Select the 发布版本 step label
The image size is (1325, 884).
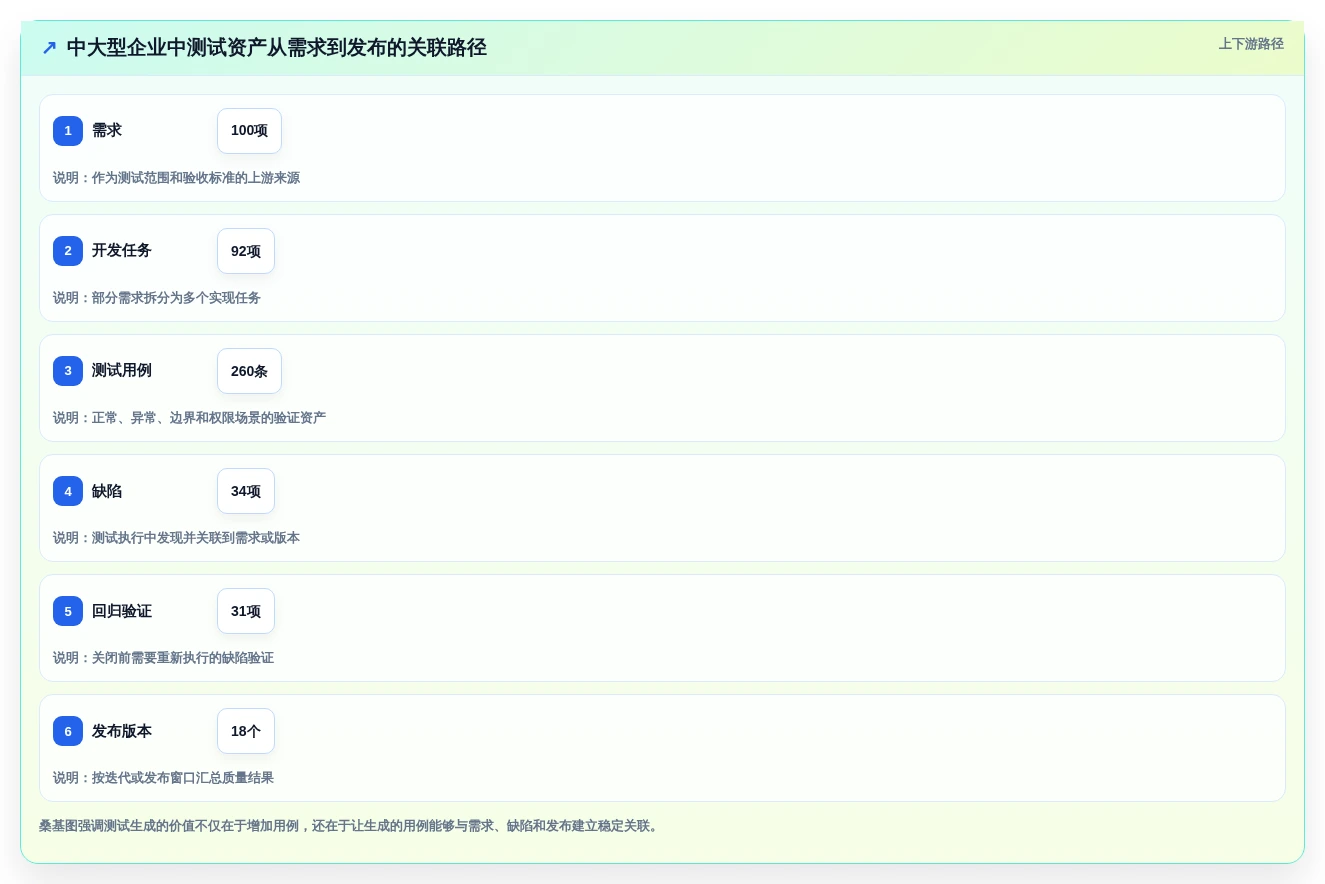point(122,731)
